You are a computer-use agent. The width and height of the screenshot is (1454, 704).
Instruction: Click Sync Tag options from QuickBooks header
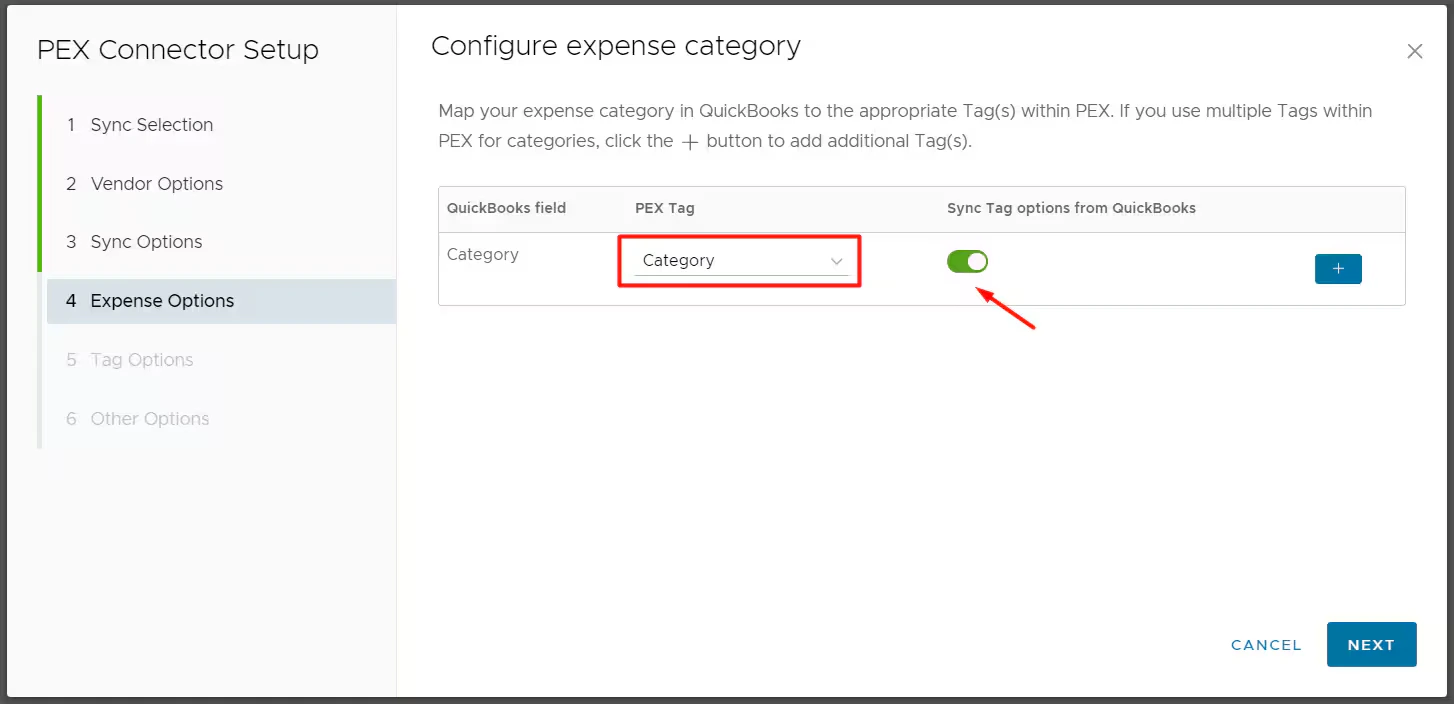[1071, 208]
